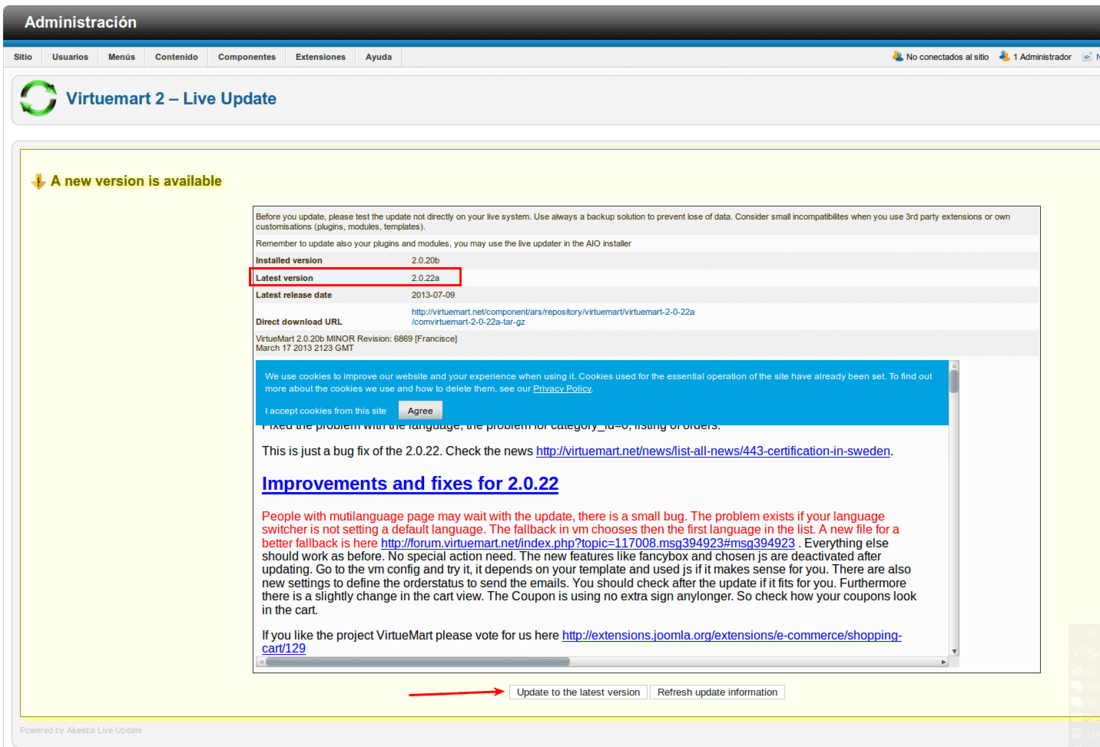
Task: Click the 'Installed version' label
Action: click(x=289, y=260)
